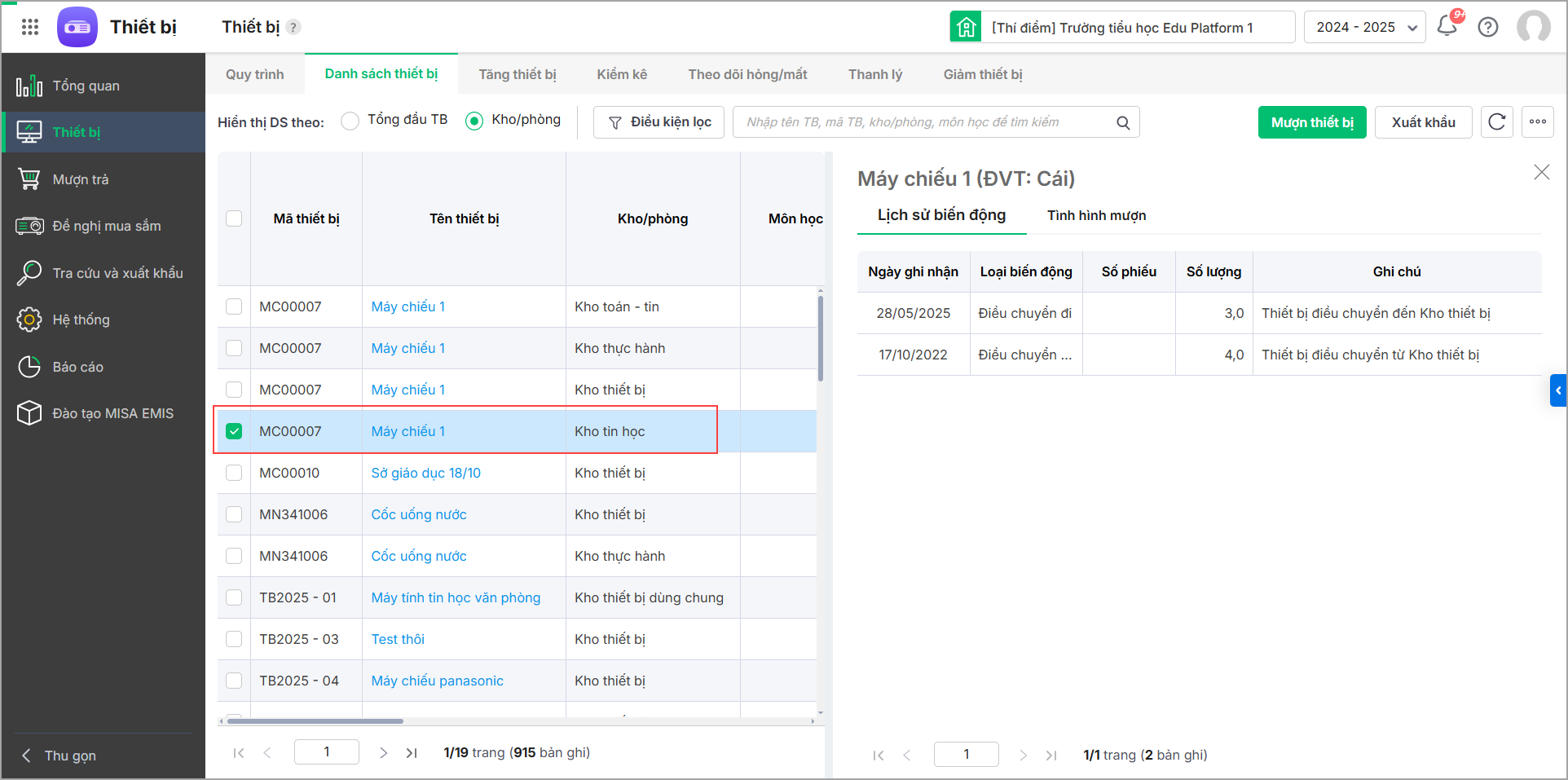This screenshot has width=1568, height=780.
Task: Open Báo cáo in the sidebar
Action: (104, 367)
